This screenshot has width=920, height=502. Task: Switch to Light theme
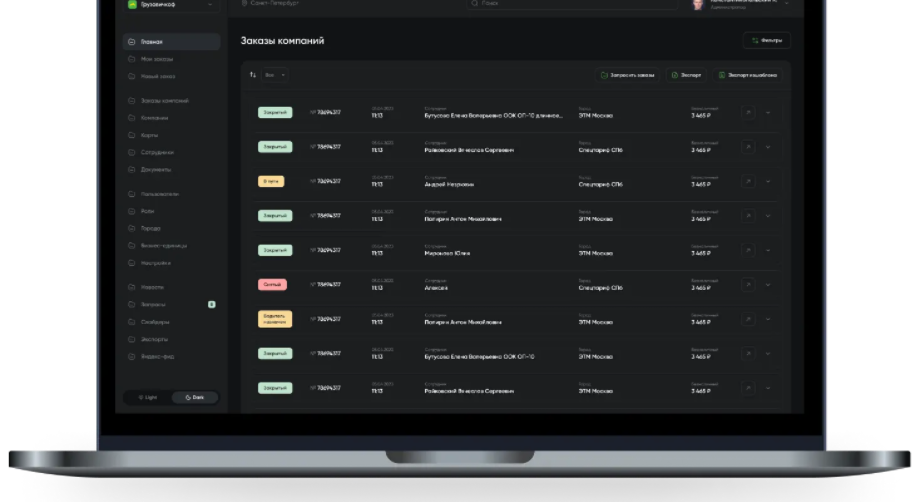coord(146,397)
